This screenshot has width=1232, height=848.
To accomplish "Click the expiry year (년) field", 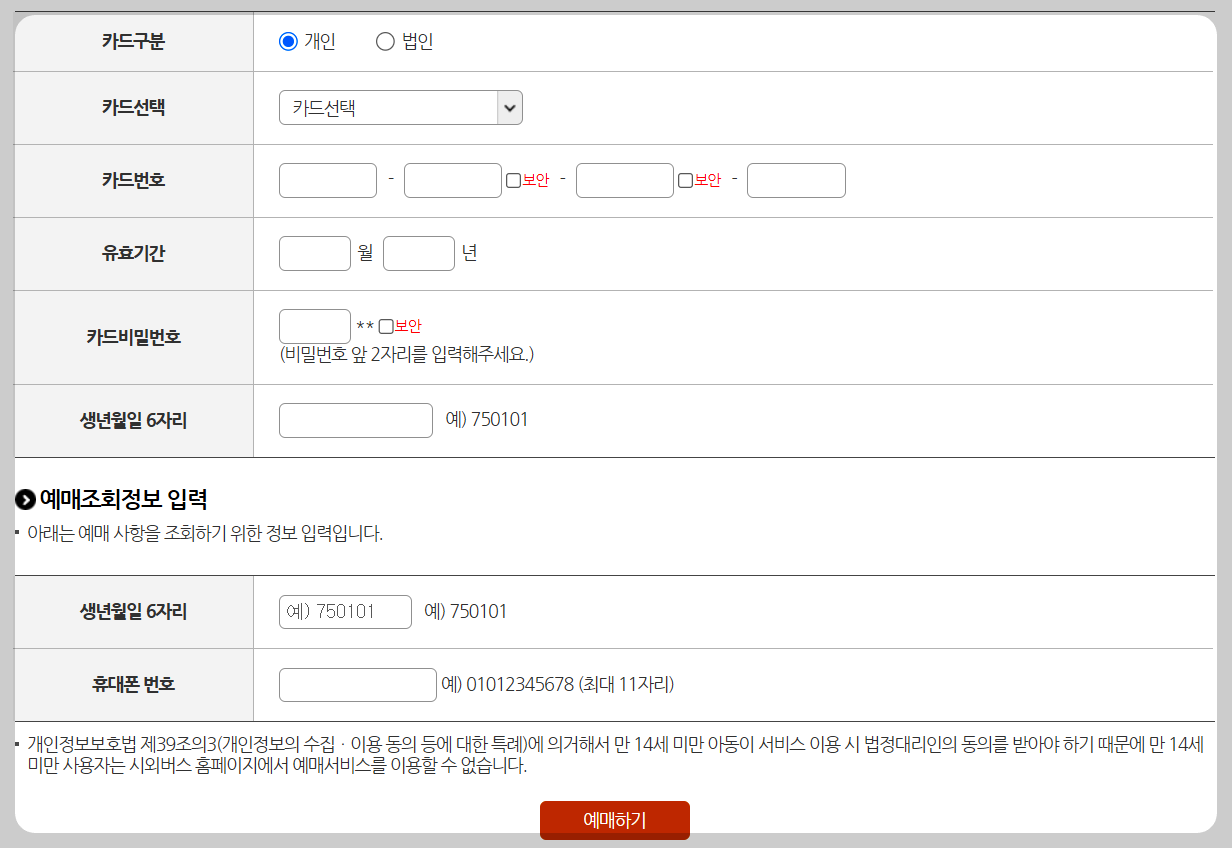I will pos(418,253).
